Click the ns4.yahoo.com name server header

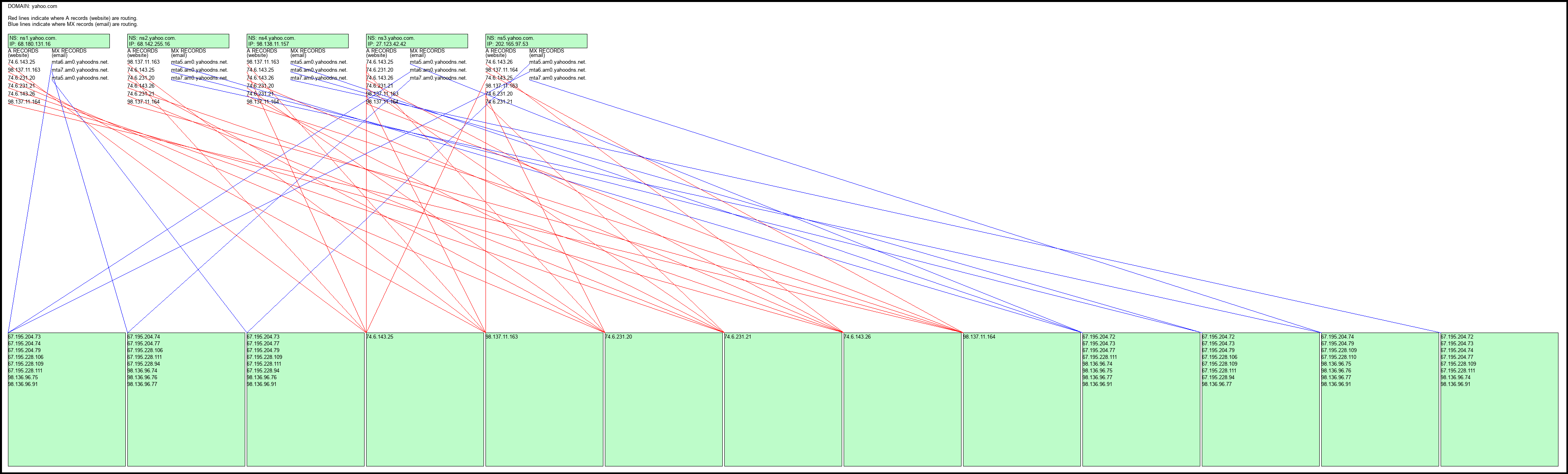[x=271, y=38]
